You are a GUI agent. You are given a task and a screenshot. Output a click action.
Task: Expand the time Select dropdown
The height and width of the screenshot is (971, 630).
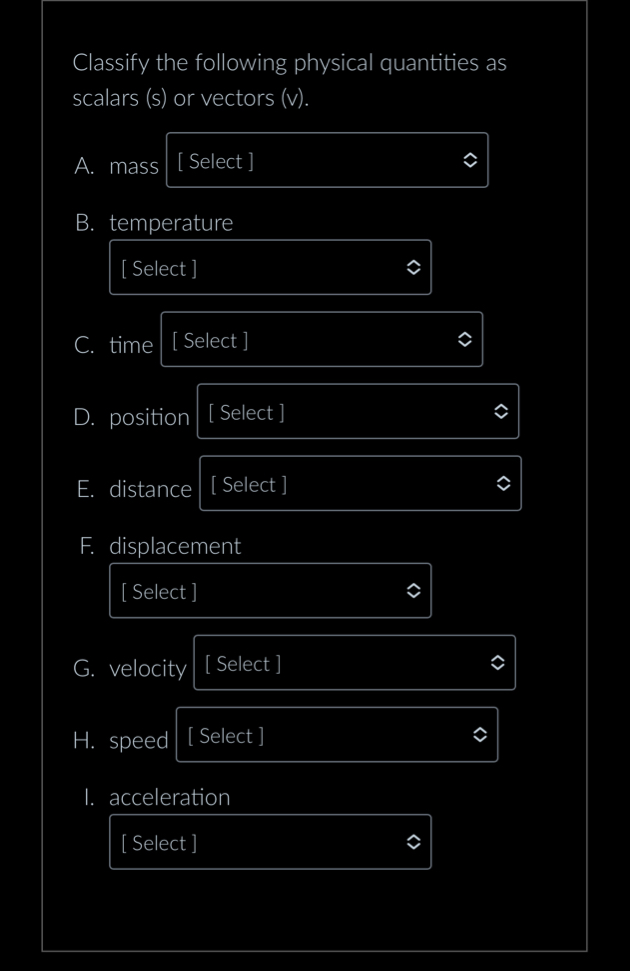[x=322, y=339]
